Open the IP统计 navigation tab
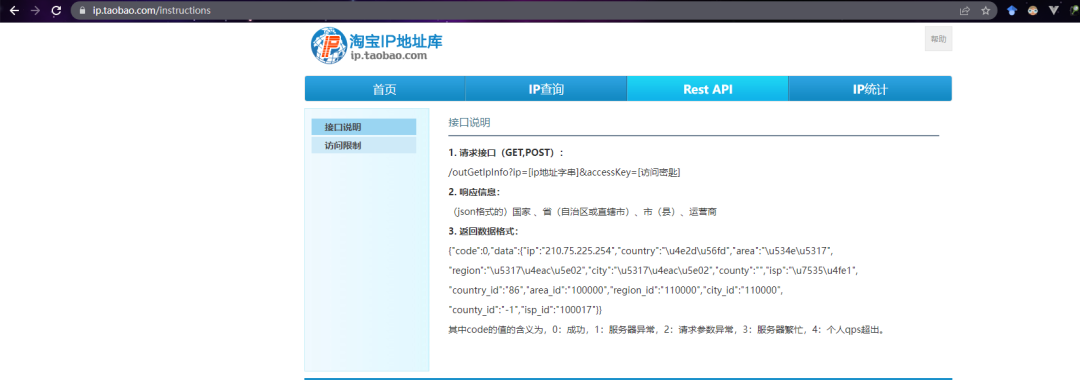Viewport: 1080px width, 380px height. click(870, 89)
